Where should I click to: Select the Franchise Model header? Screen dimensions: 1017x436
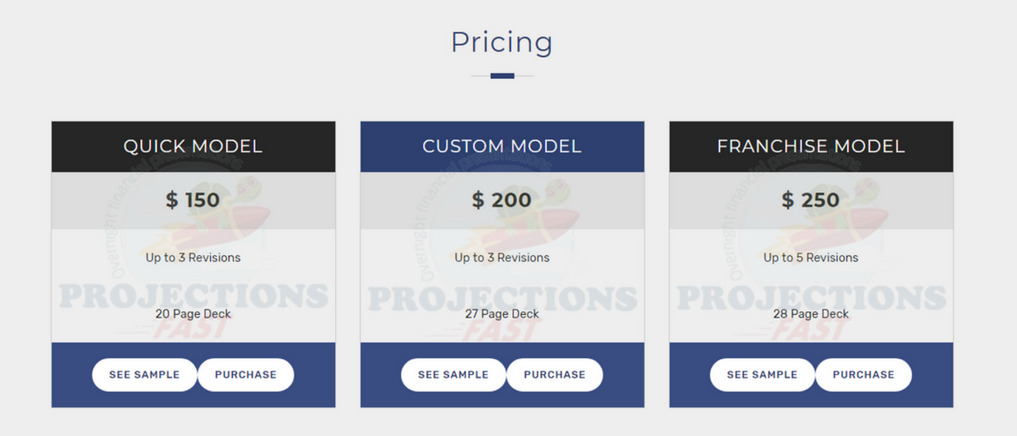pos(811,147)
